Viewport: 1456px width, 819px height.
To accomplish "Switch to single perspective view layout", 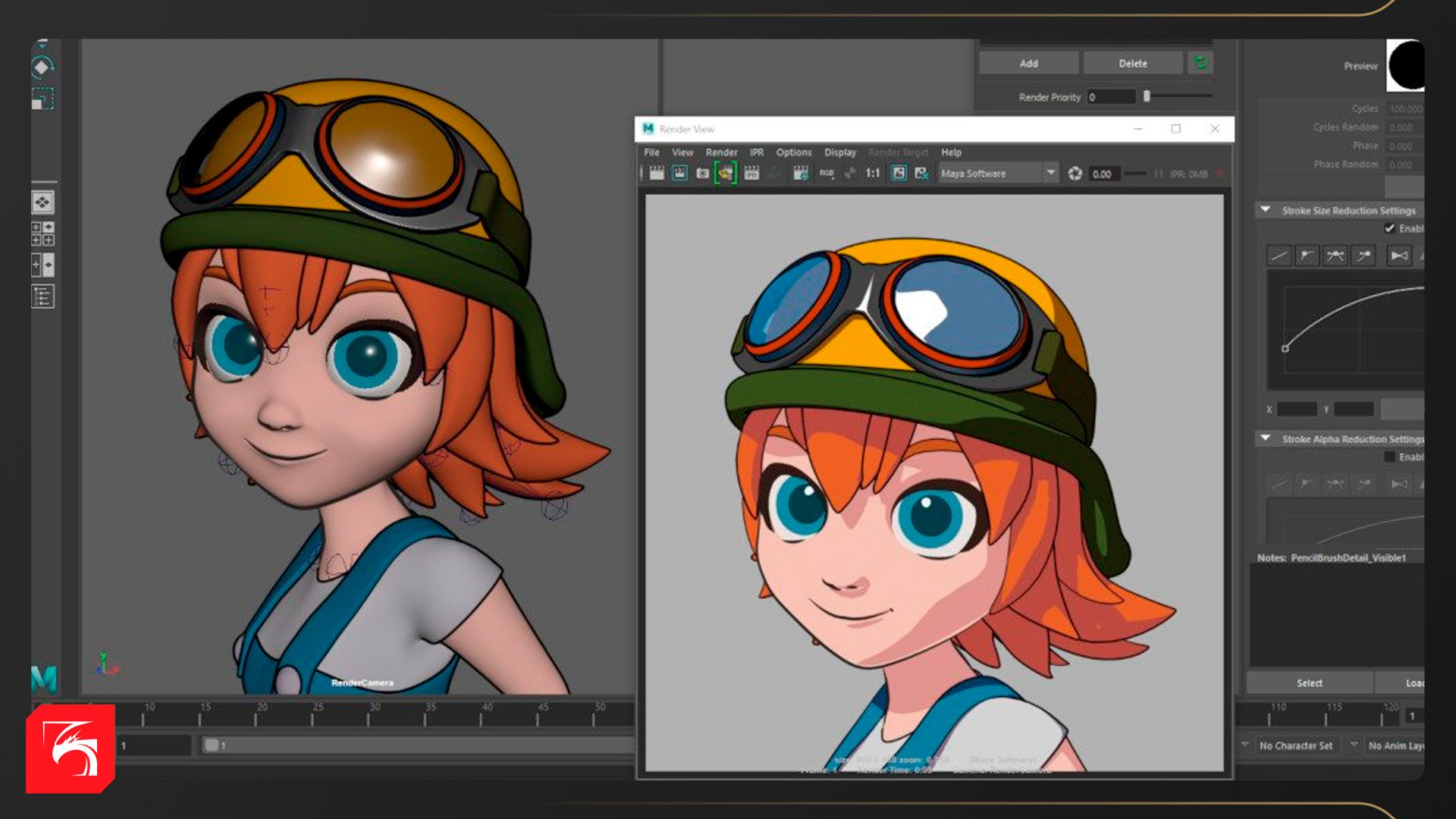I will click(42, 202).
